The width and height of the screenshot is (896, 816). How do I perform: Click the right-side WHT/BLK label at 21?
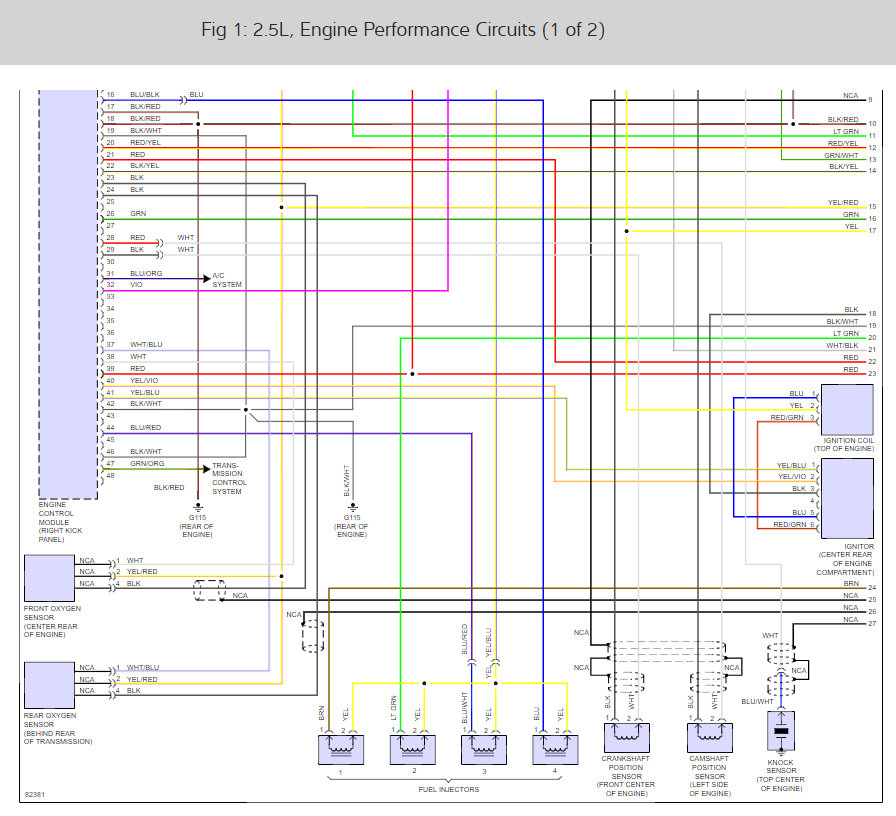842,346
